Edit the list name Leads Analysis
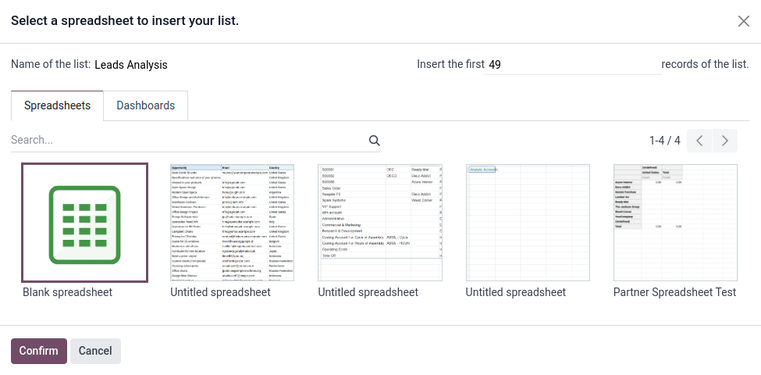Viewport: 761px width, 375px height. tap(131, 65)
